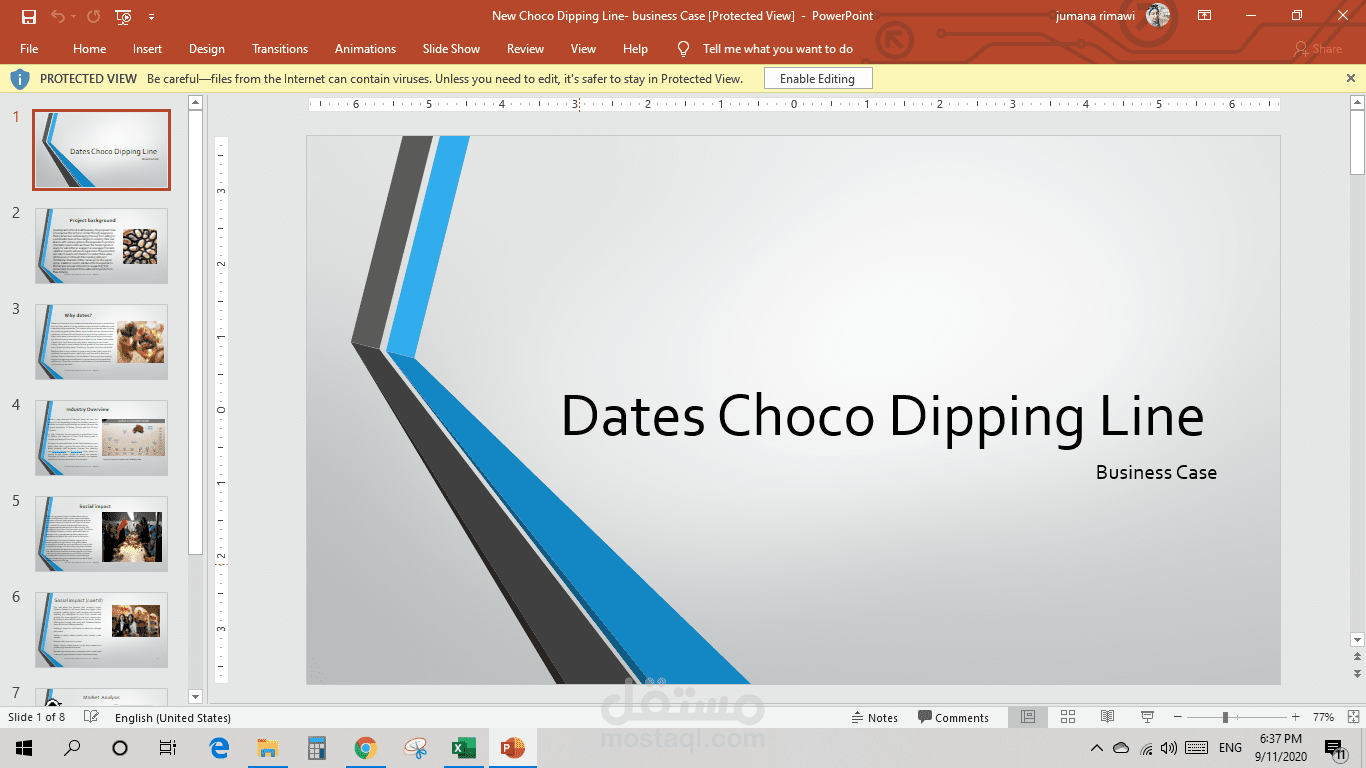Screen dimensions: 1366x768
Task: Go to previous slide using double-up arrow
Action: click(x=1357, y=657)
